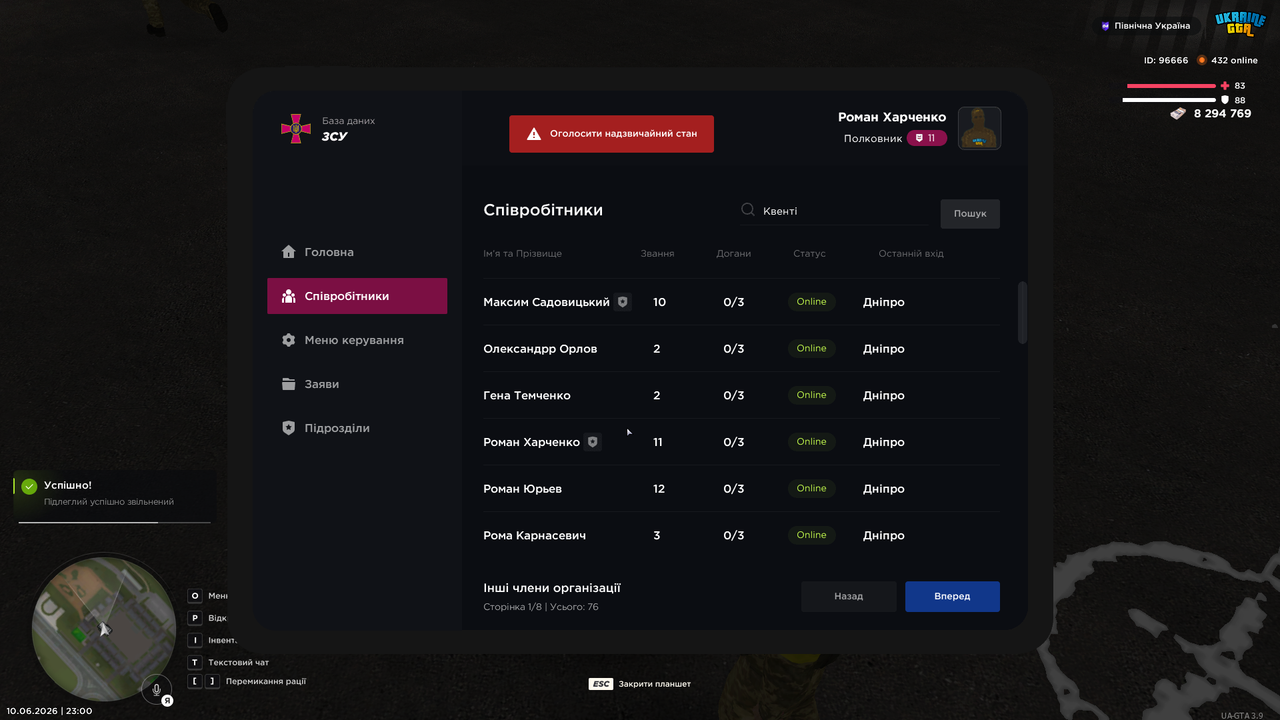Click the employee search input field

[x=833, y=211]
